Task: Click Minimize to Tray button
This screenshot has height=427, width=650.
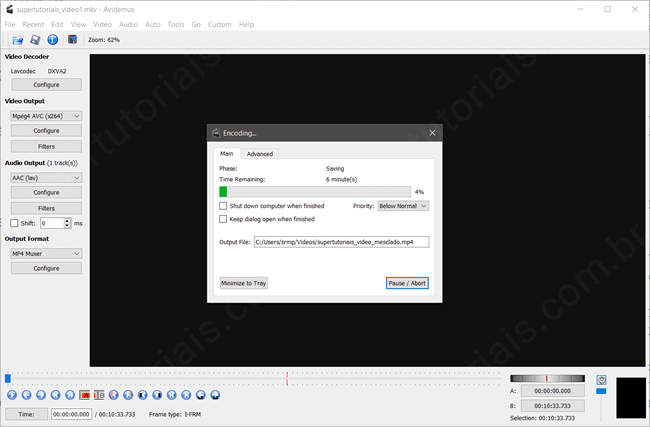Action: (244, 283)
